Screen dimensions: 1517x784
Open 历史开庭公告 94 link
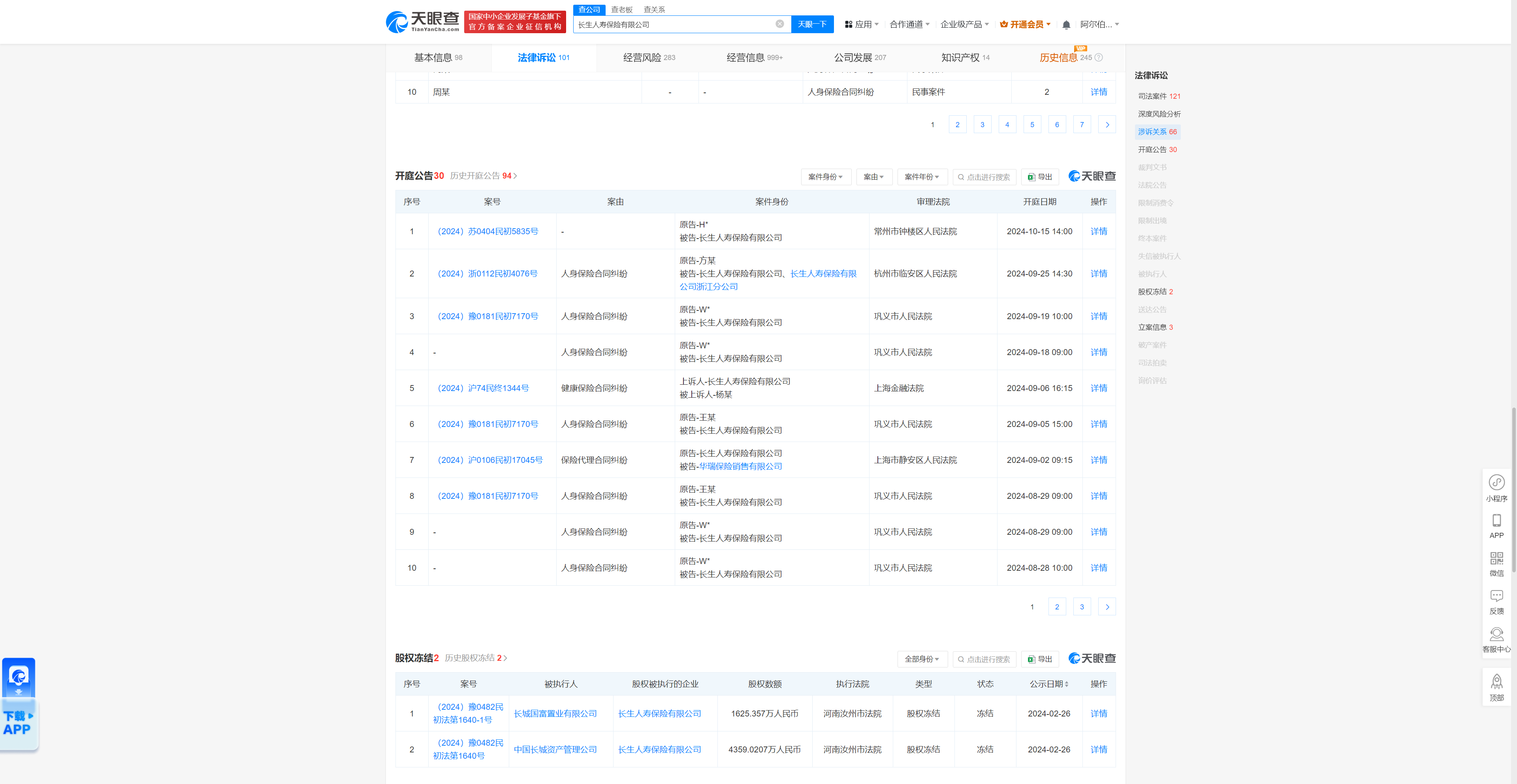[x=484, y=175]
